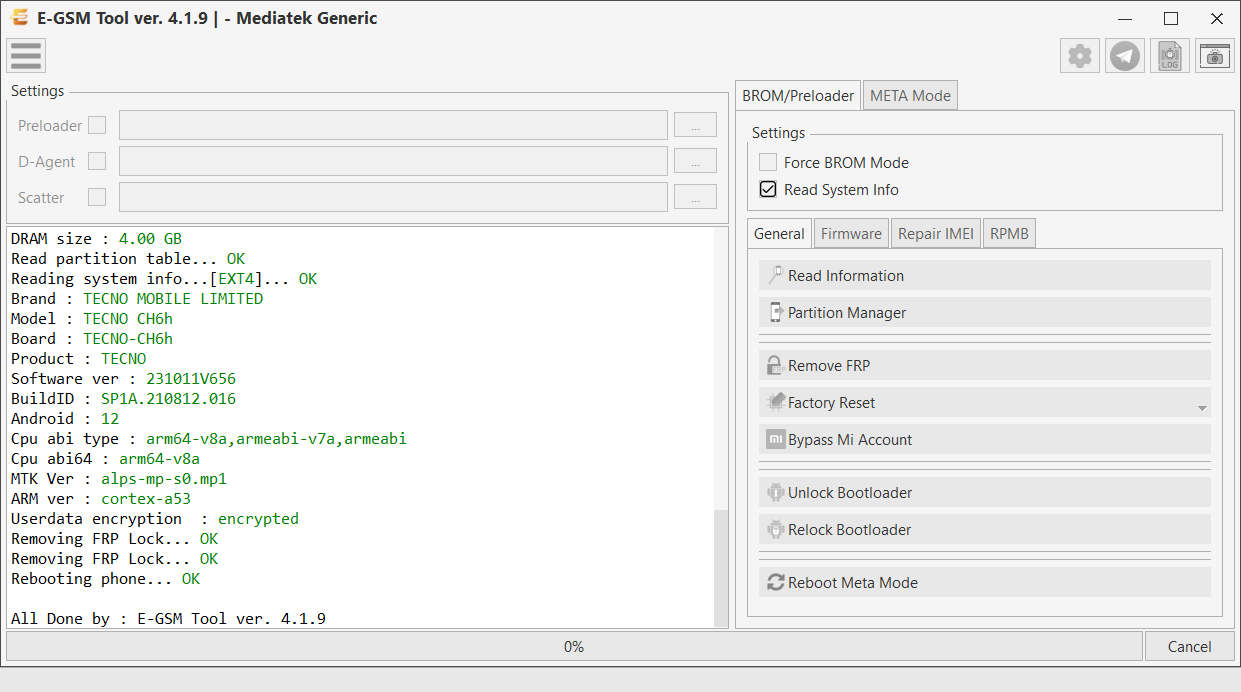This screenshot has height=692, width=1241.
Task: Take a screenshot with camera icon
Action: pyautogui.click(x=1214, y=56)
